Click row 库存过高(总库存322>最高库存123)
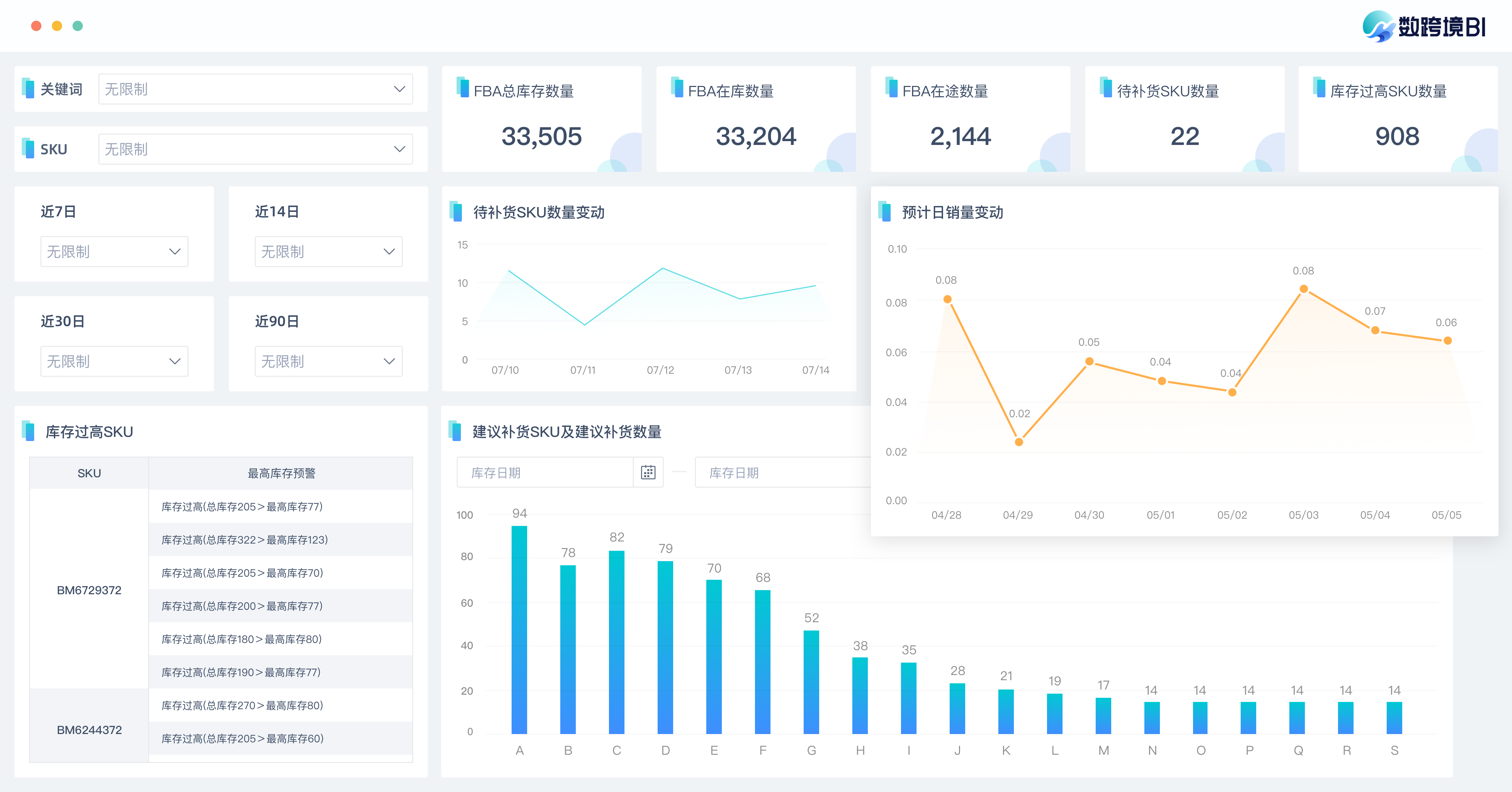Viewport: 1512px width, 792px height. (x=281, y=540)
